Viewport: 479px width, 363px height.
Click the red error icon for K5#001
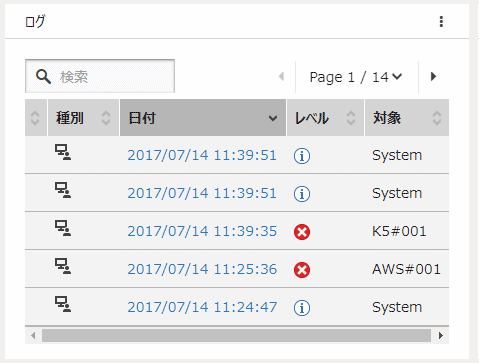pos(302,232)
